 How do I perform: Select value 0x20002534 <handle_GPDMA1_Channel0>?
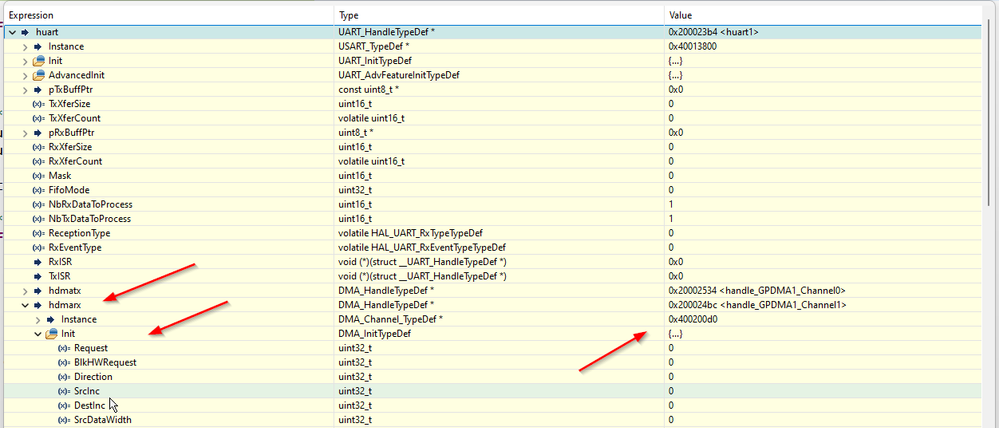click(757, 291)
